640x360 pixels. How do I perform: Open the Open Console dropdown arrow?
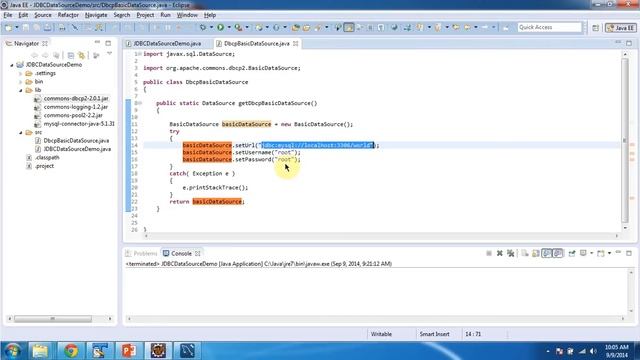tap(609, 253)
